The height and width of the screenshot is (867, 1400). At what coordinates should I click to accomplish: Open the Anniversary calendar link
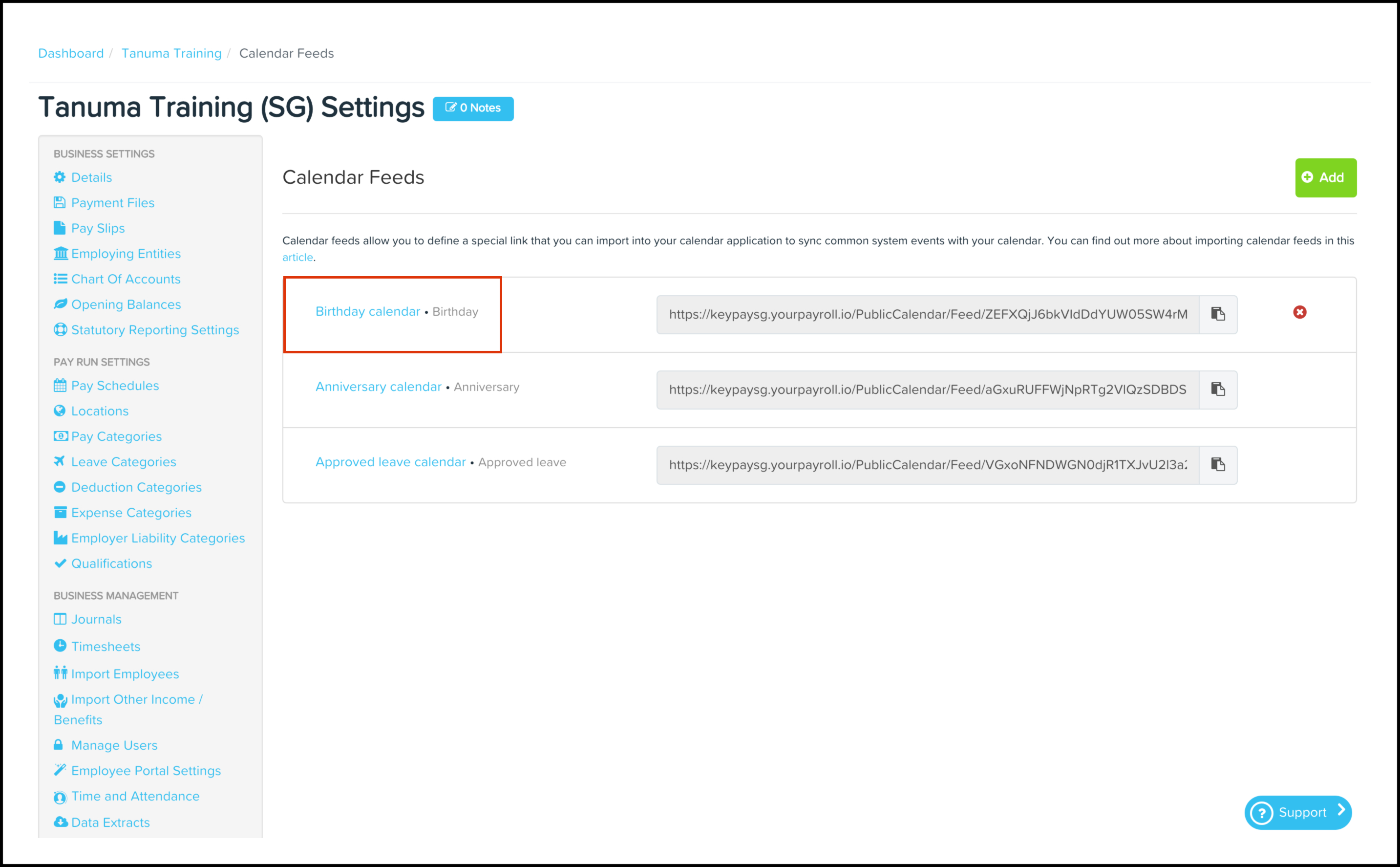pyautogui.click(x=378, y=387)
